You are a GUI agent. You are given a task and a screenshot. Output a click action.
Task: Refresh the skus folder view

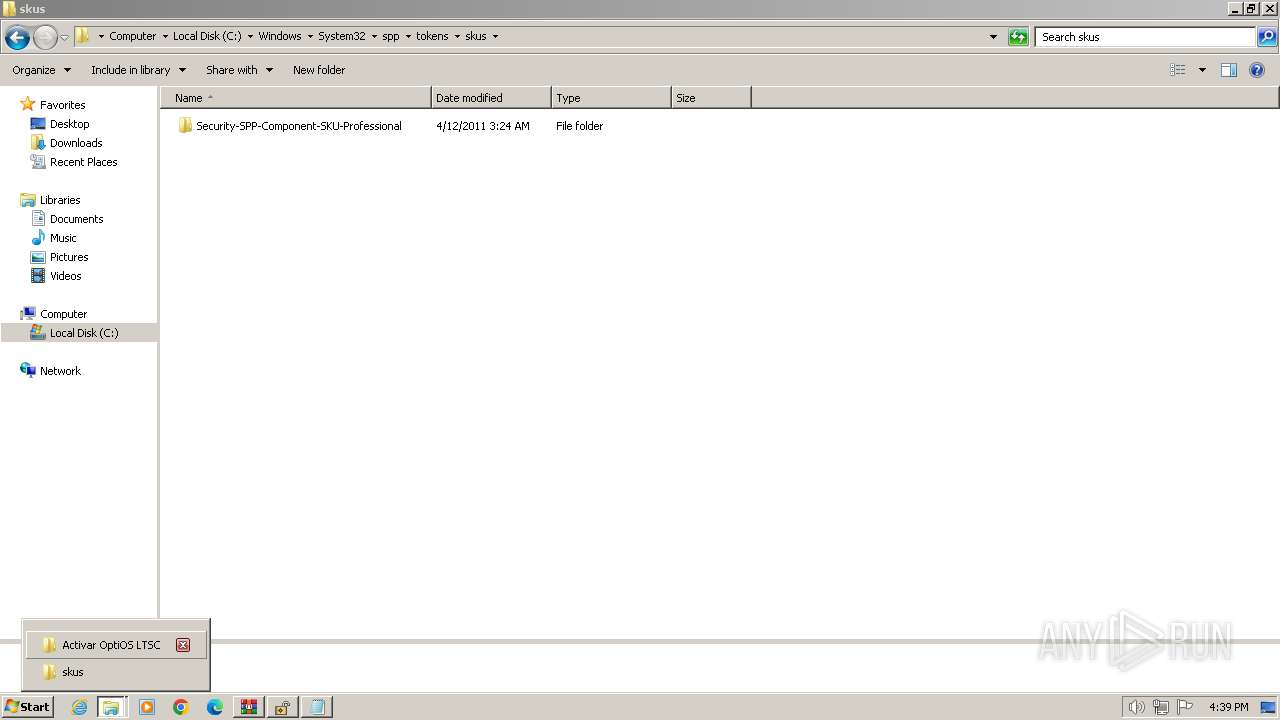1018,37
